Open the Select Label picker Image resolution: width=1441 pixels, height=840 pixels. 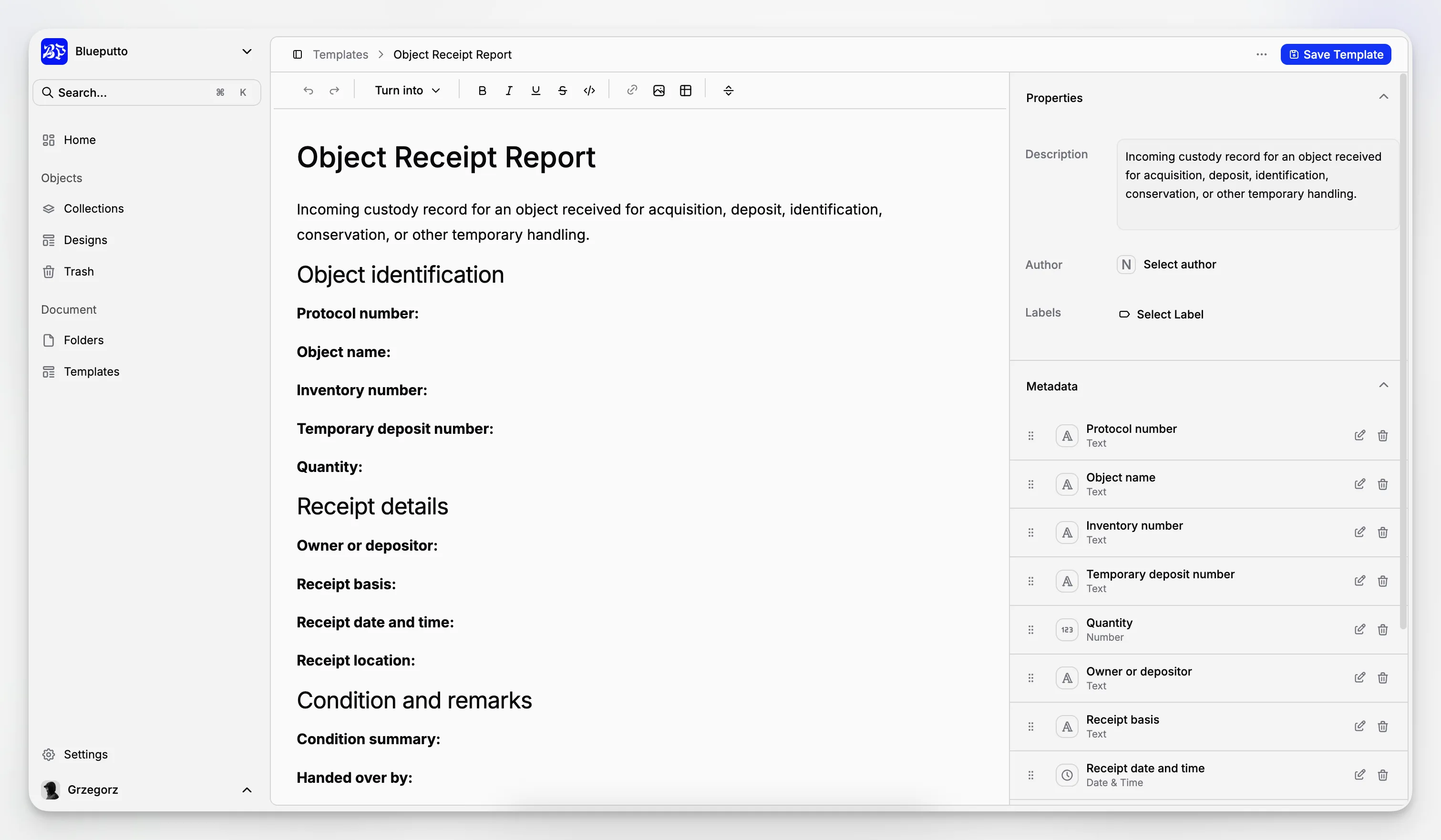click(x=1161, y=314)
